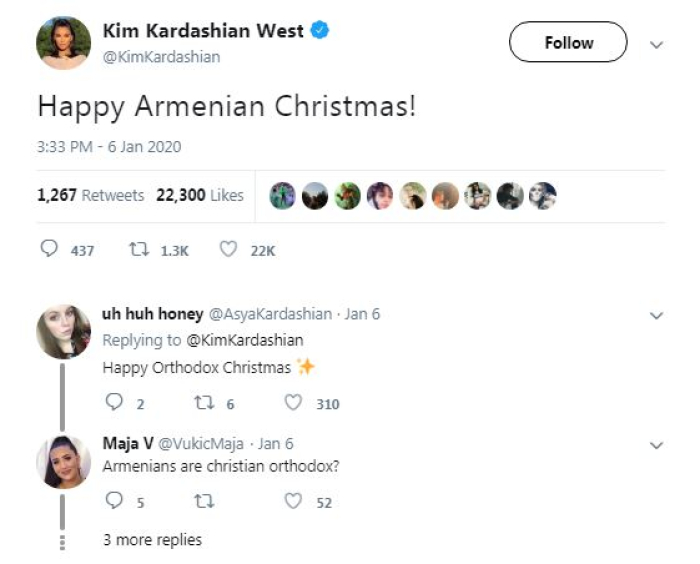View the 1,267 Retweets list
This screenshot has width=700, height=564.
(90, 195)
